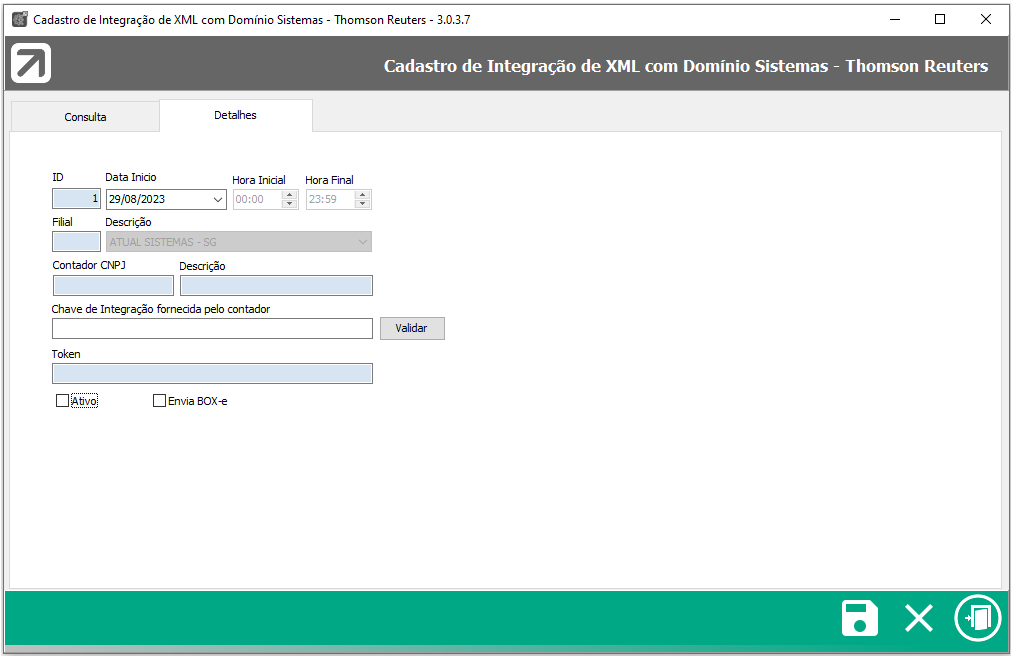Click the Contador CNPJ field
1011x656 pixels.
[113, 285]
